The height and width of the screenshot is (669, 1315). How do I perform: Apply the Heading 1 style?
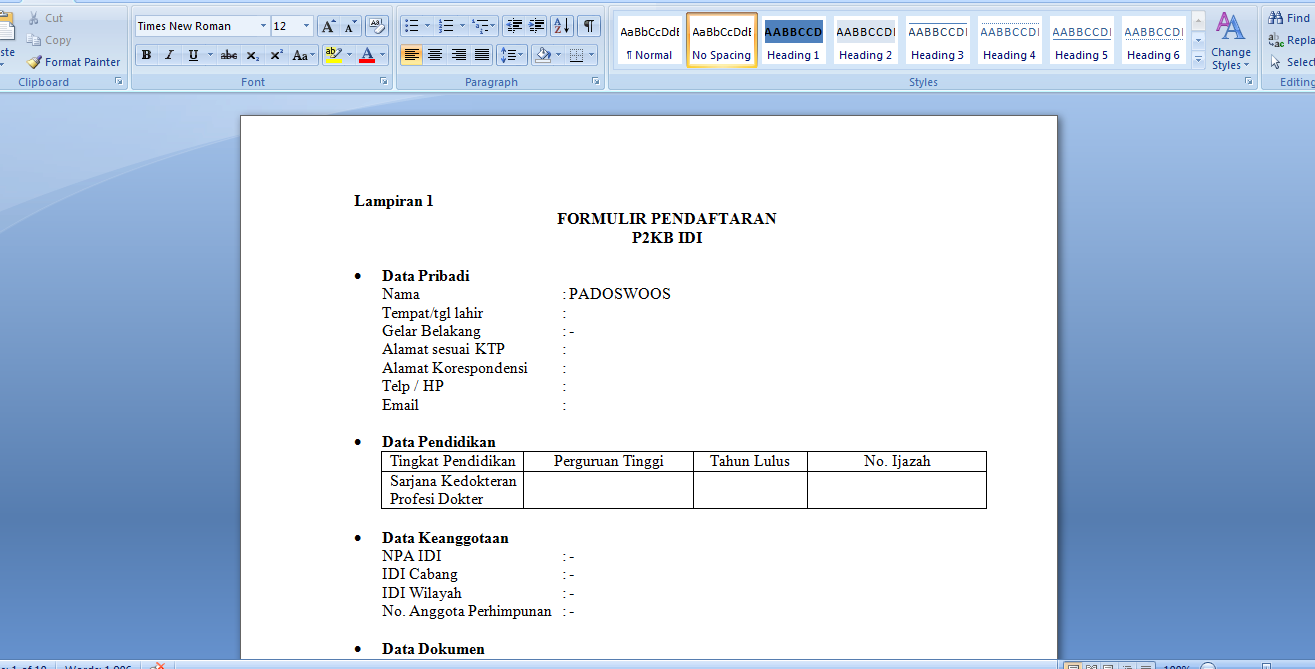(793, 40)
